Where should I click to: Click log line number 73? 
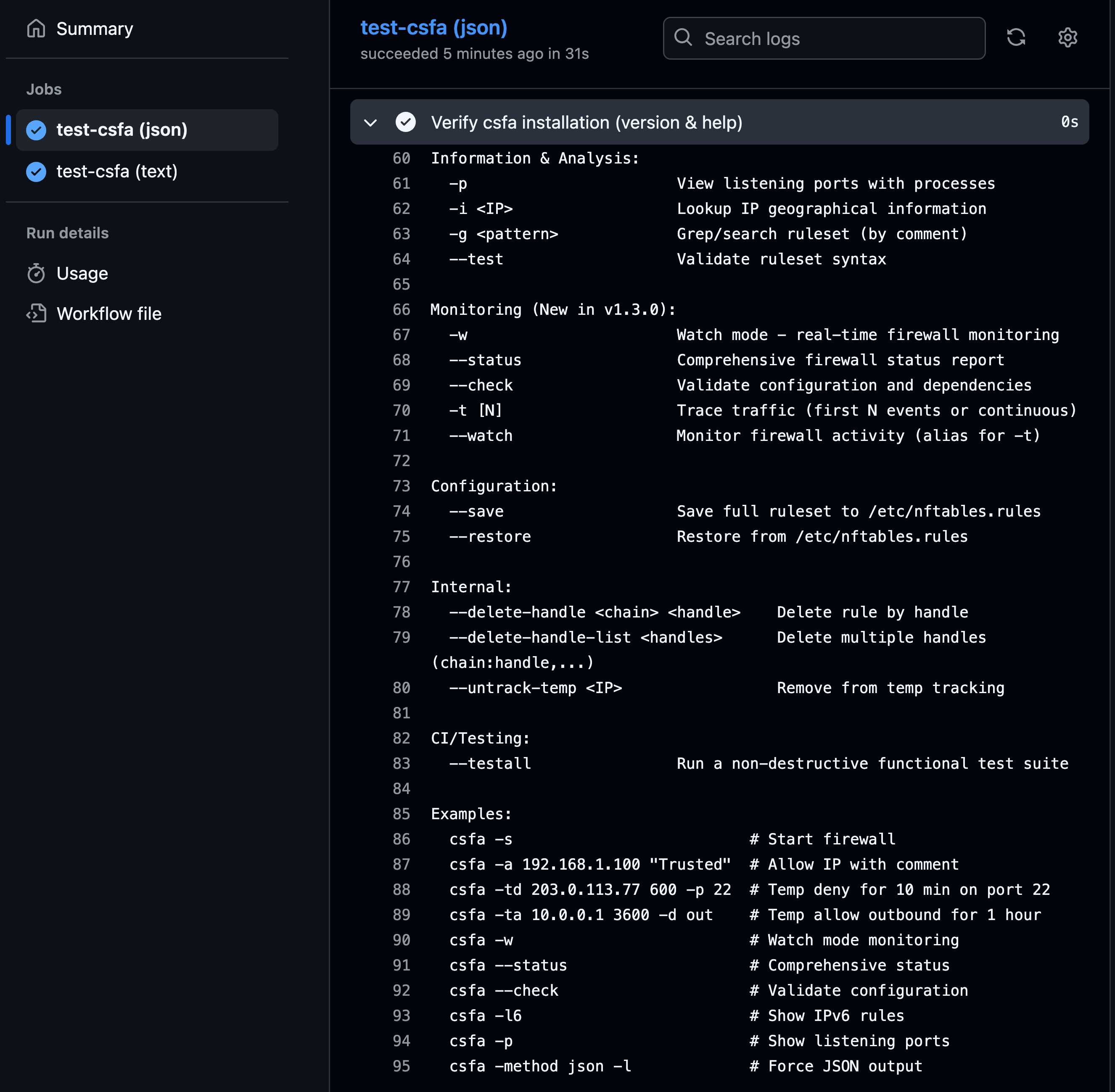(401, 486)
